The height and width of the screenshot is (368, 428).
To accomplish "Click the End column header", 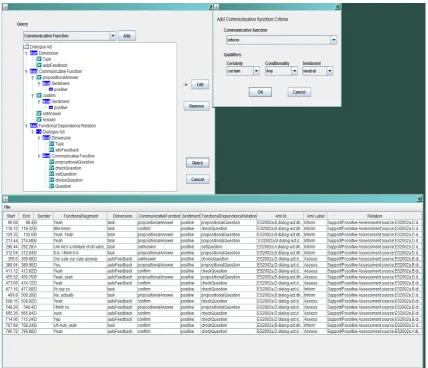I will point(26,216).
